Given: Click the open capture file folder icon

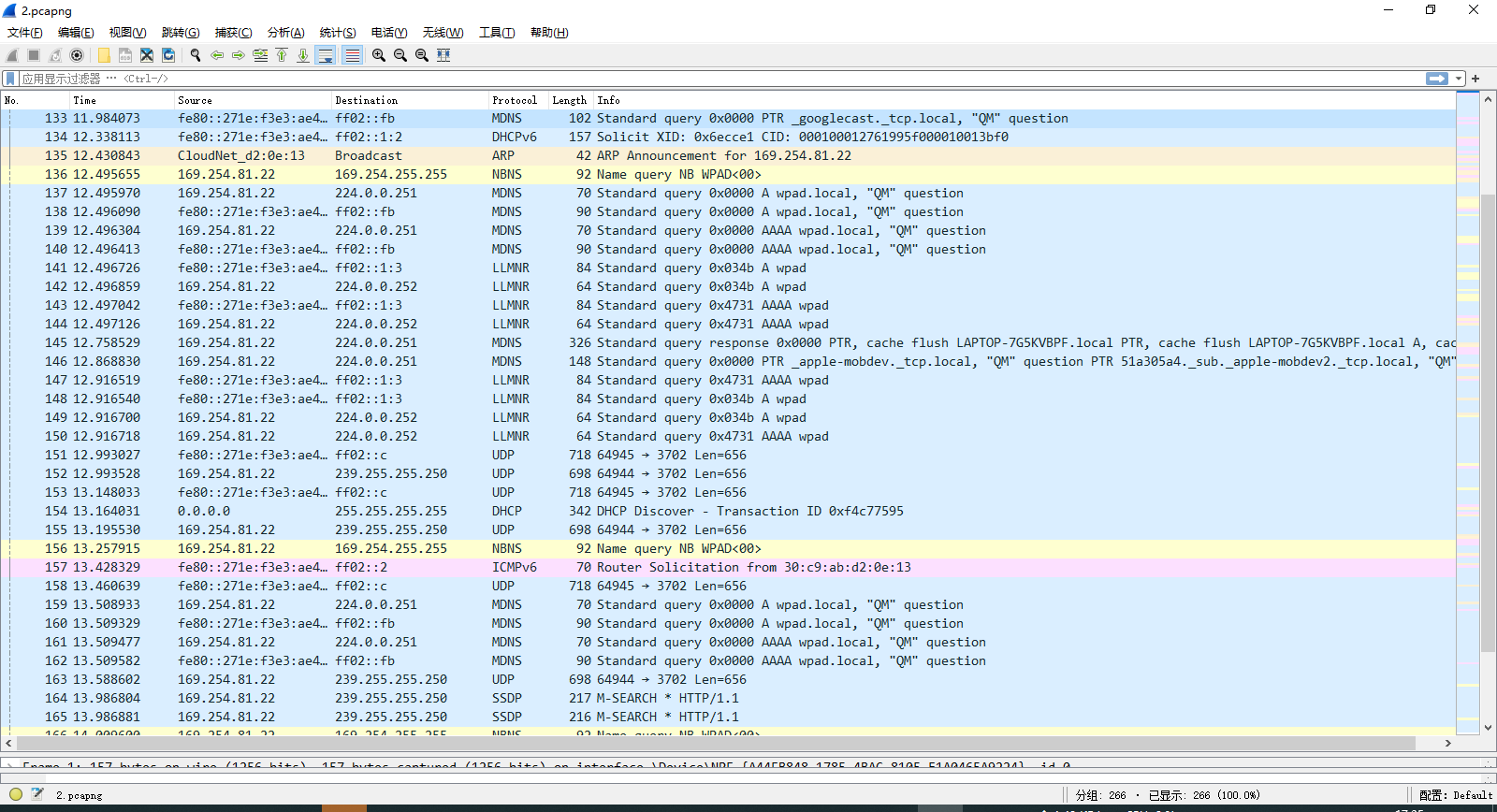Looking at the screenshot, I should (104, 55).
